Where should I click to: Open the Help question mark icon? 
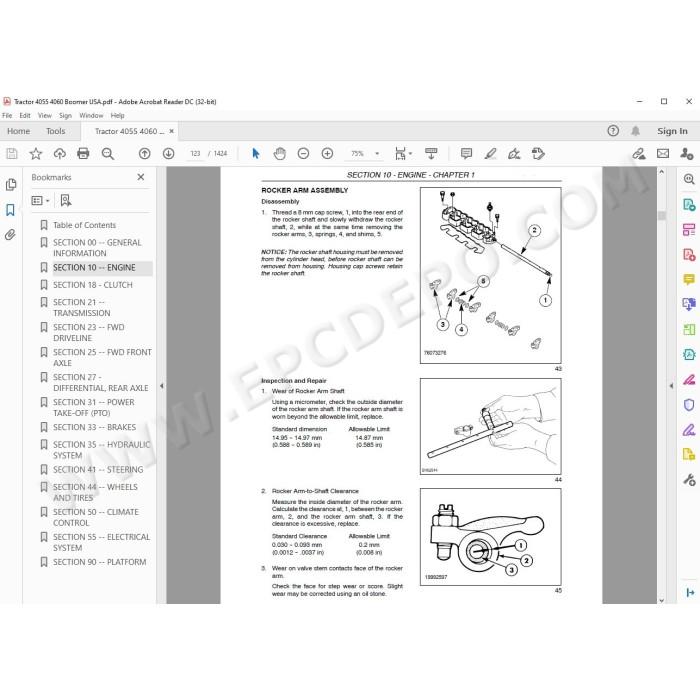(613, 131)
